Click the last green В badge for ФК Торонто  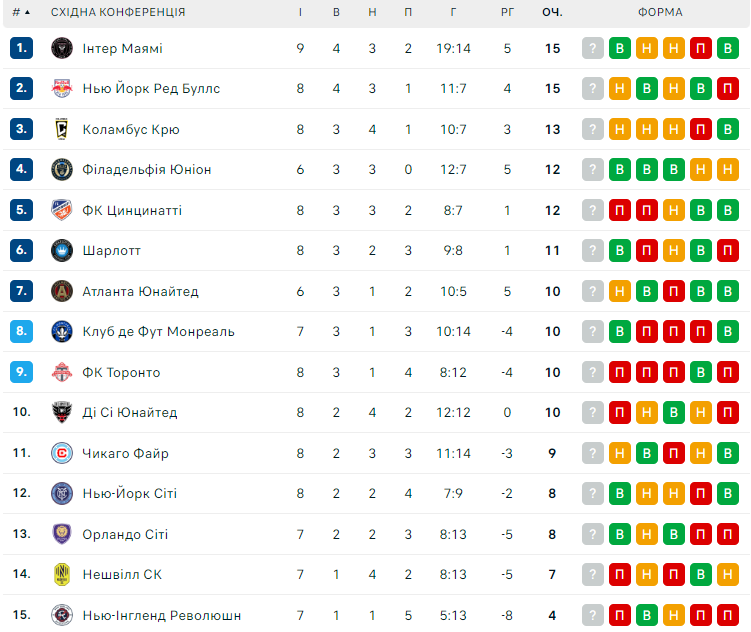click(x=728, y=372)
